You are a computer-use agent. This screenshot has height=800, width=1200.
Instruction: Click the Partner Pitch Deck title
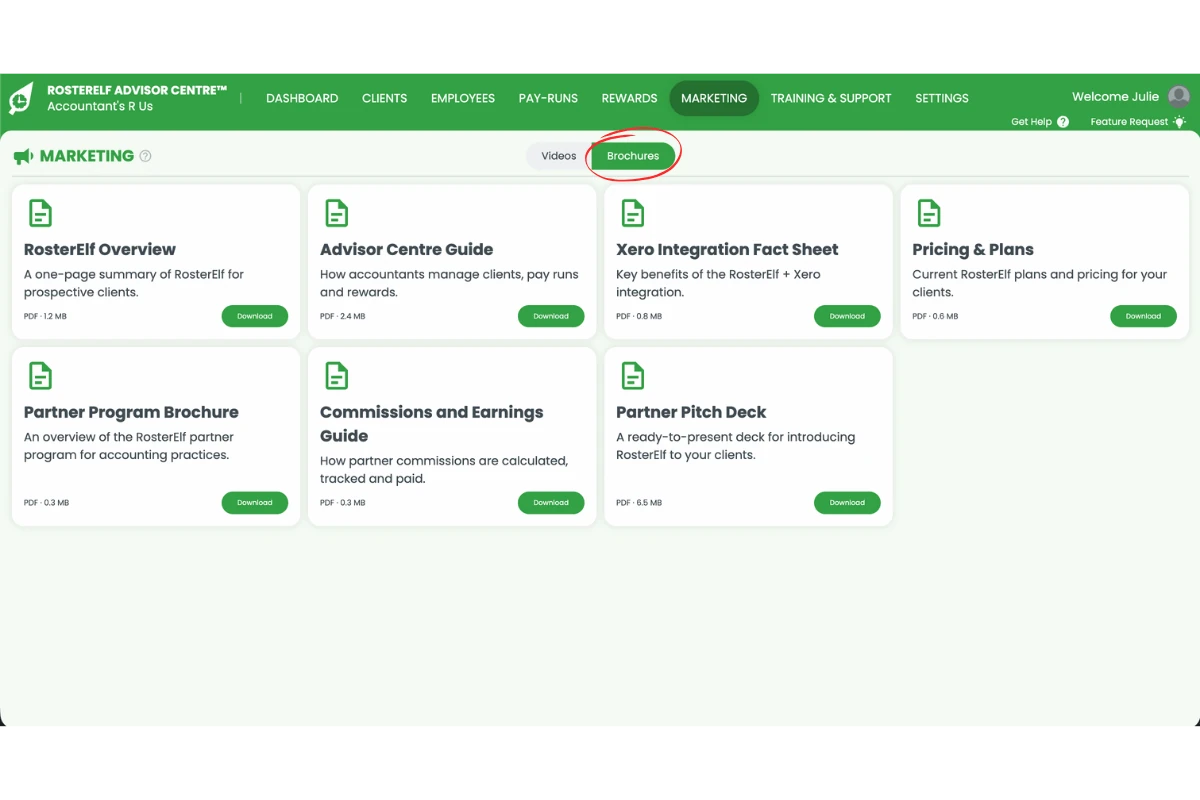[691, 412]
